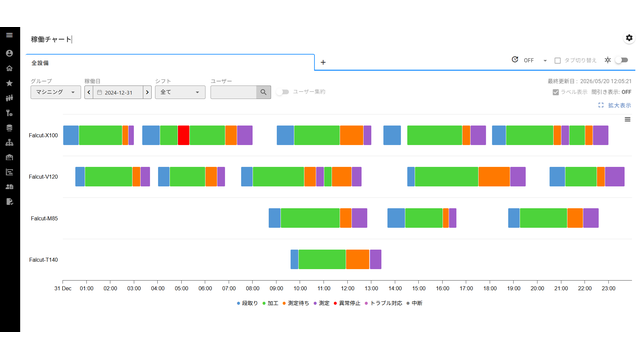Toggle 測定待ち series in legend

(296, 303)
